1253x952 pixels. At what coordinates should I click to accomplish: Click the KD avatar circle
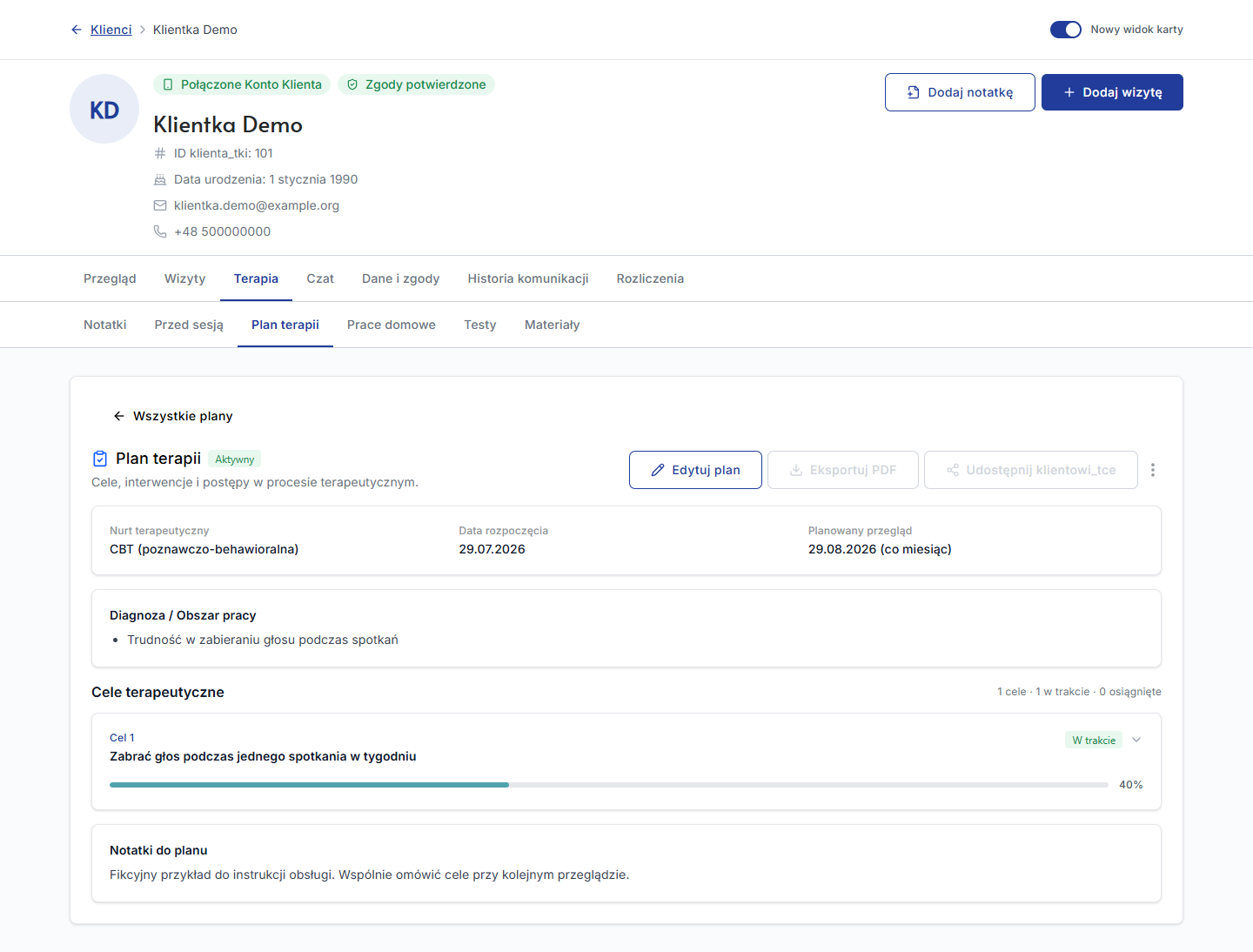[x=104, y=109]
